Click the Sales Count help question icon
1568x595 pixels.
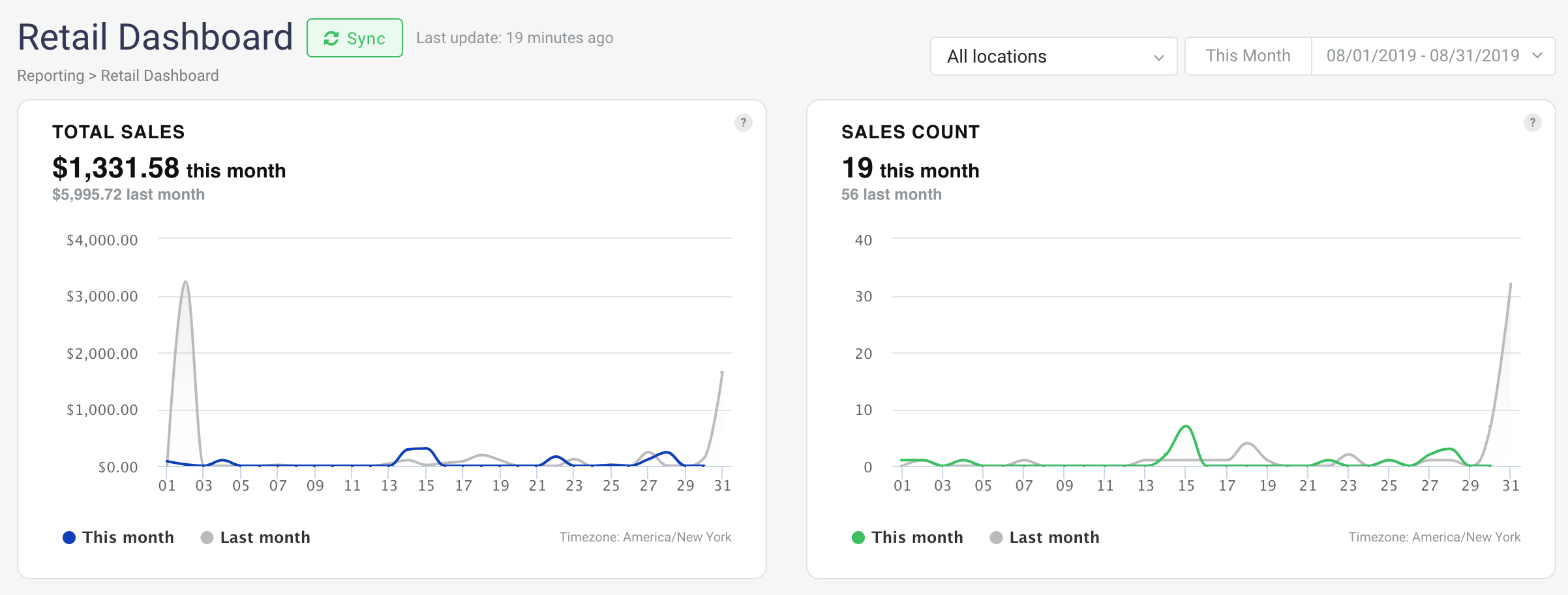(x=1533, y=123)
